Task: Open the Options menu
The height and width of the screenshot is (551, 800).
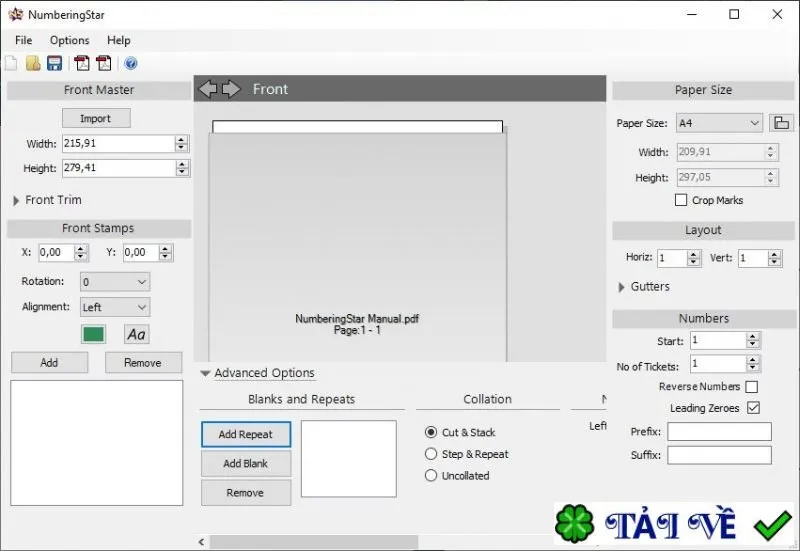Action: click(69, 40)
